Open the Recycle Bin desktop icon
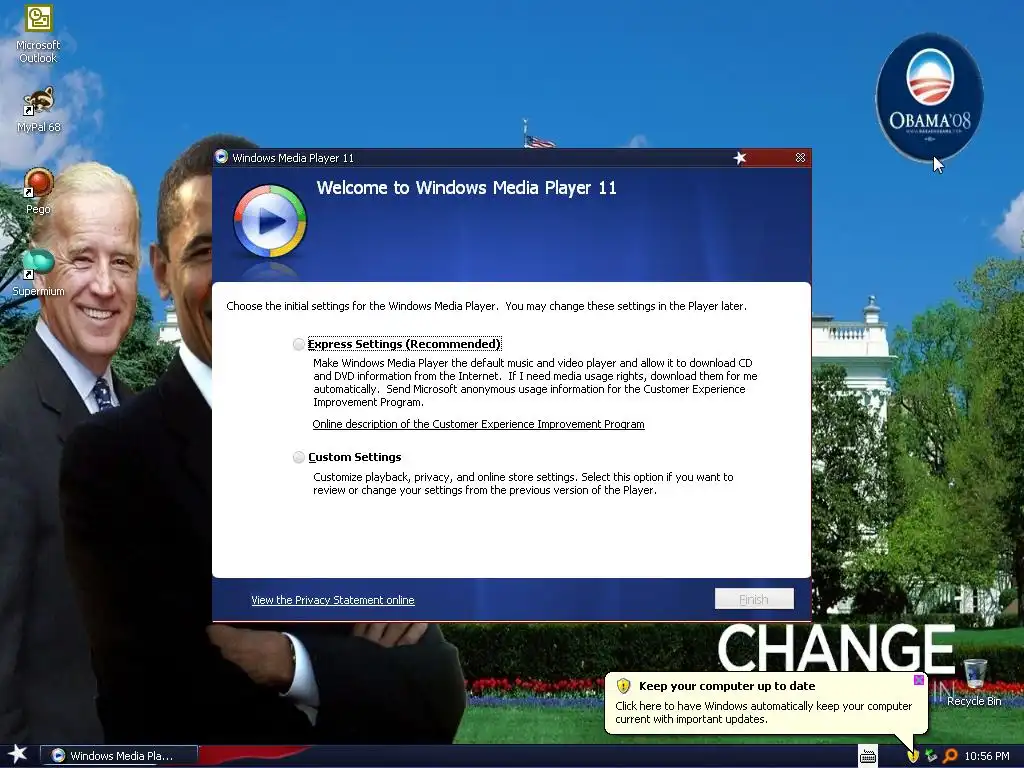 pyautogui.click(x=974, y=683)
